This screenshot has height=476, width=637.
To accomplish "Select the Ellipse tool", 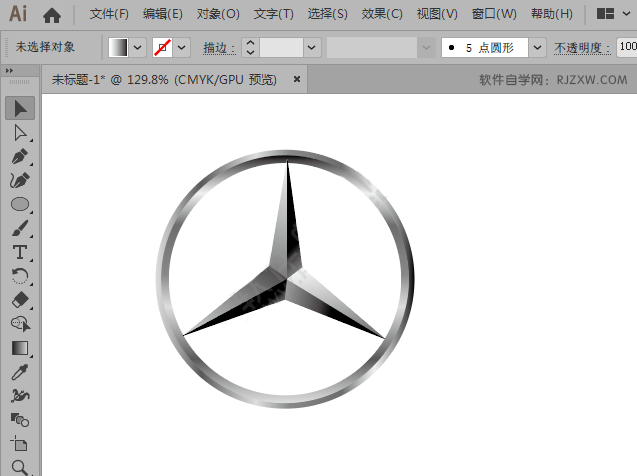I will click(x=20, y=204).
